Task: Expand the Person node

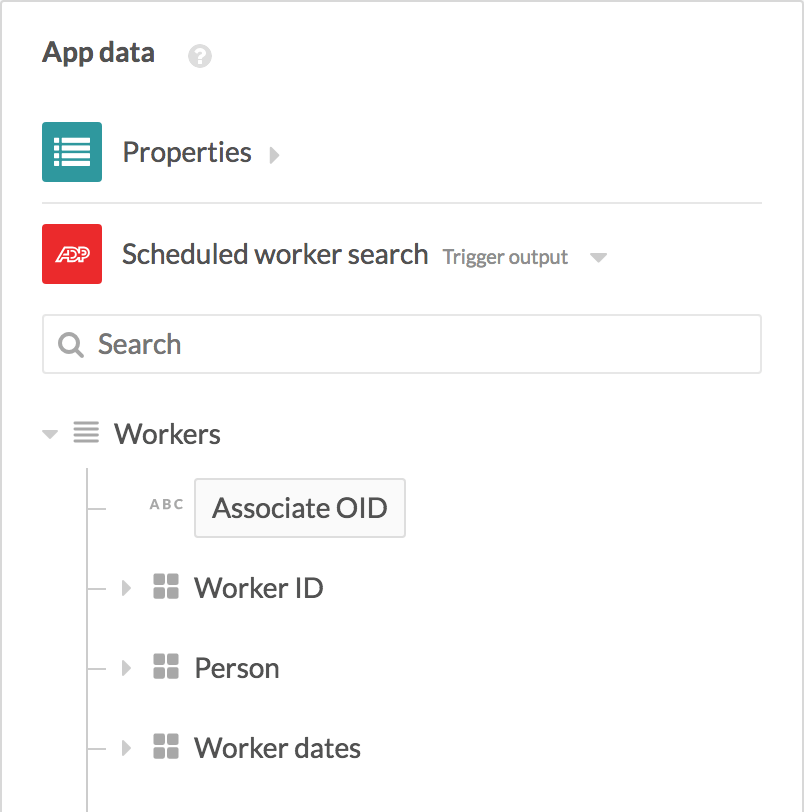Action: point(126,667)
